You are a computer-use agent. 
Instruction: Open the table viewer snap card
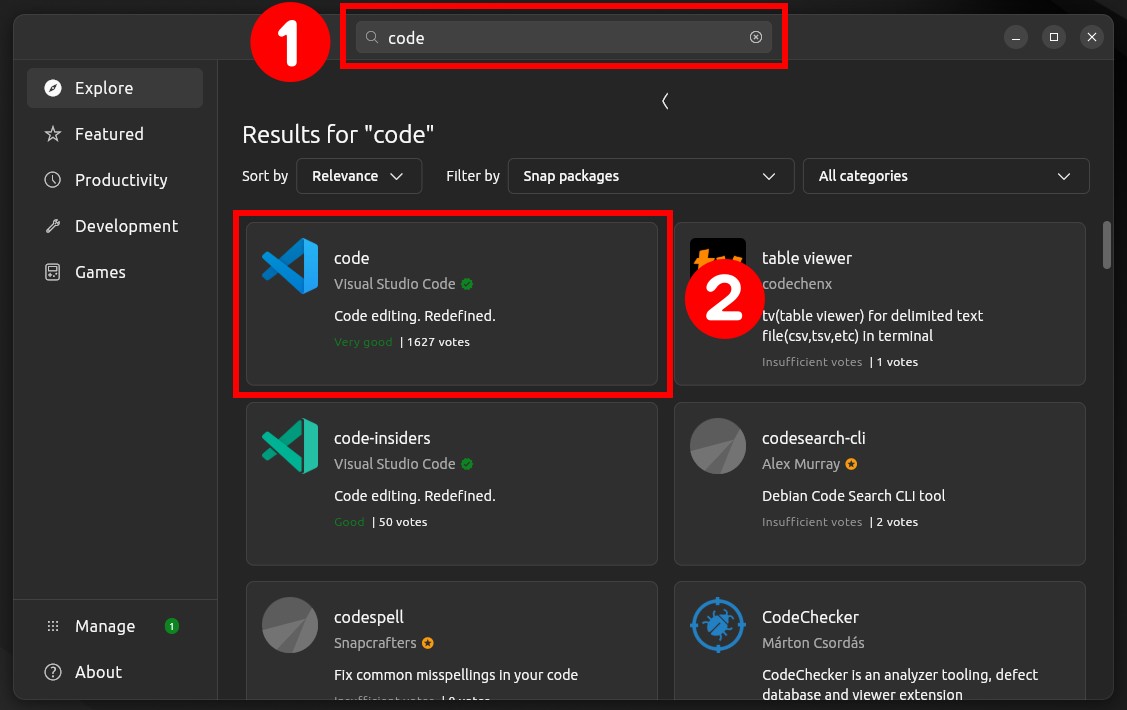(x=880, y=303)
